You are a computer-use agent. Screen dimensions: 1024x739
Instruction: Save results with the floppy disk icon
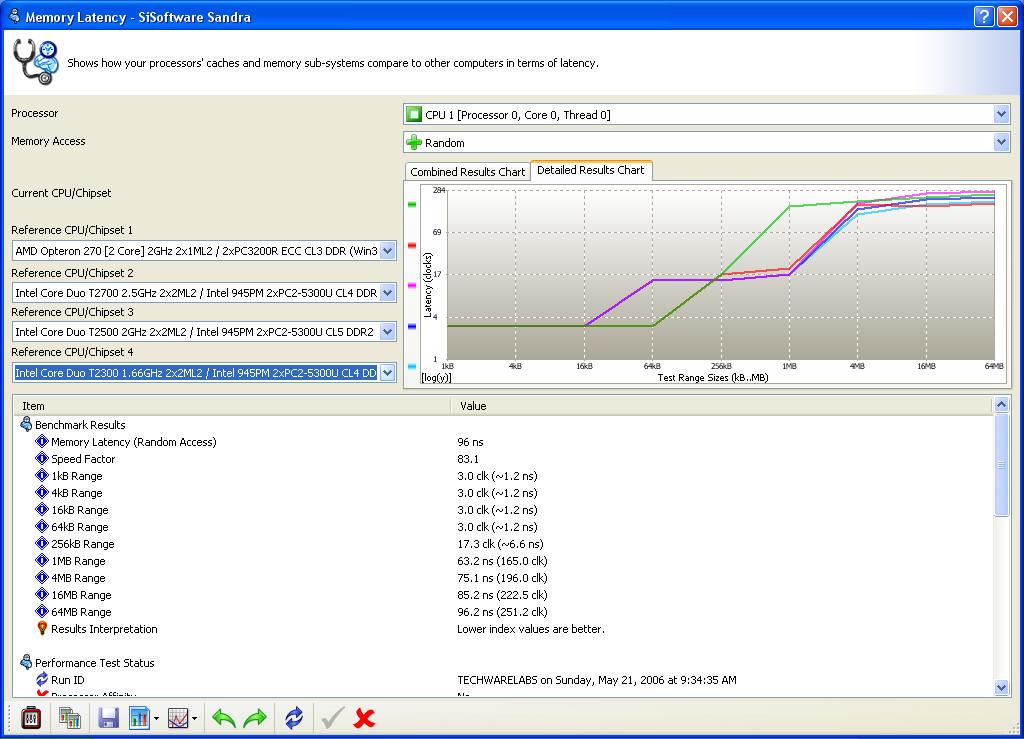[x=108, y=718]
